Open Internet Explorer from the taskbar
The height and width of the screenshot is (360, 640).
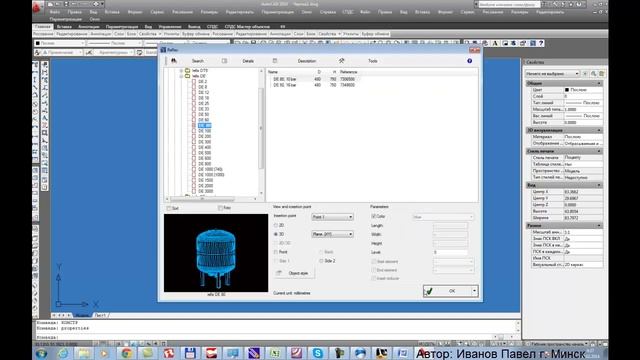point(63,353)
